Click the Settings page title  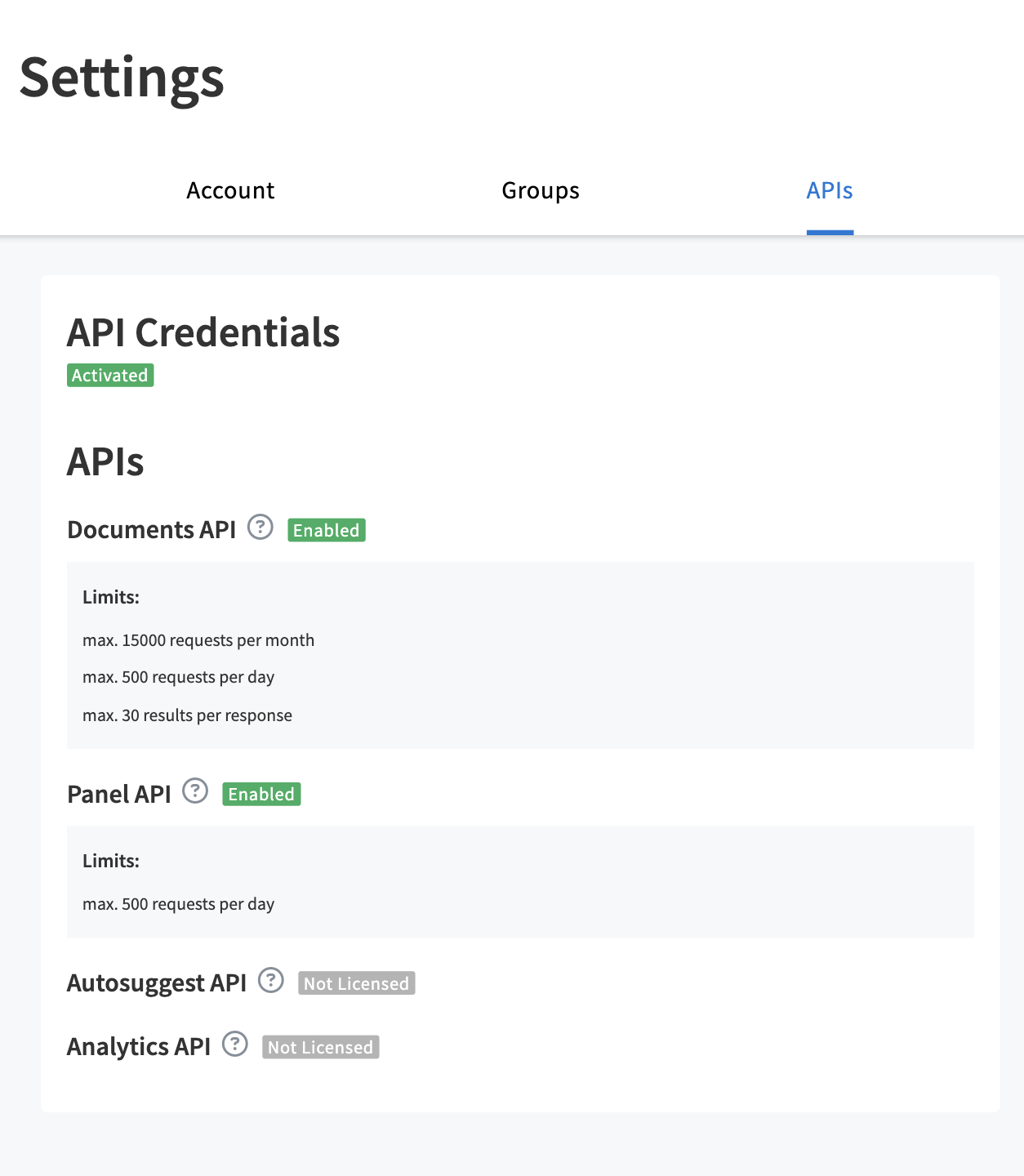click(x=122, y=78)
